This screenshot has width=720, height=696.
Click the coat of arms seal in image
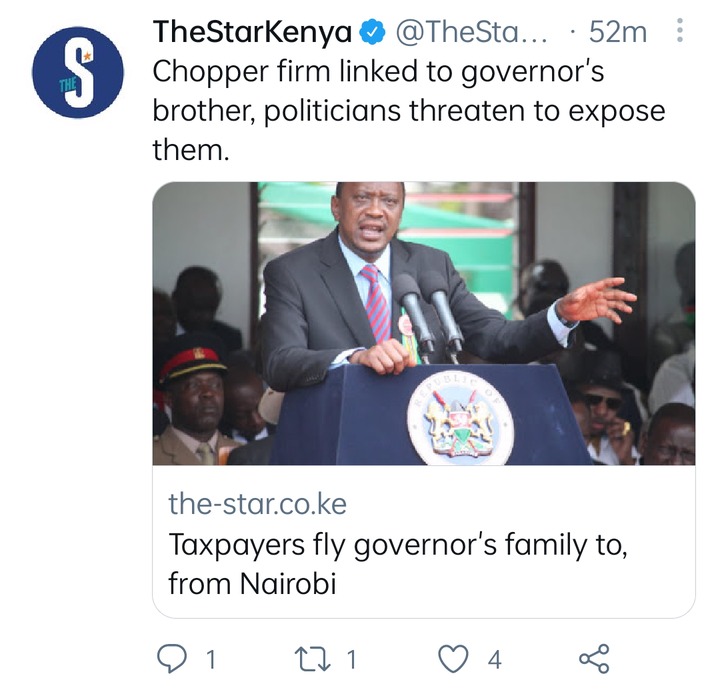pyautogui.click(x=460, y=418)
